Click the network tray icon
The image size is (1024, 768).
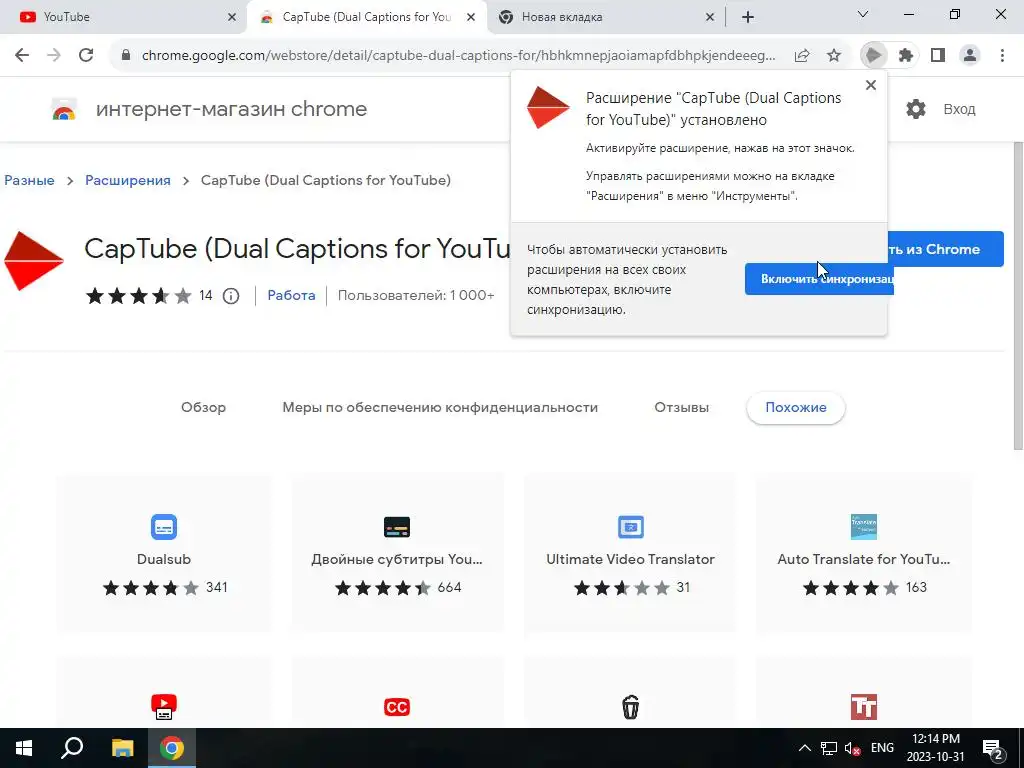[x=829, y=748]
